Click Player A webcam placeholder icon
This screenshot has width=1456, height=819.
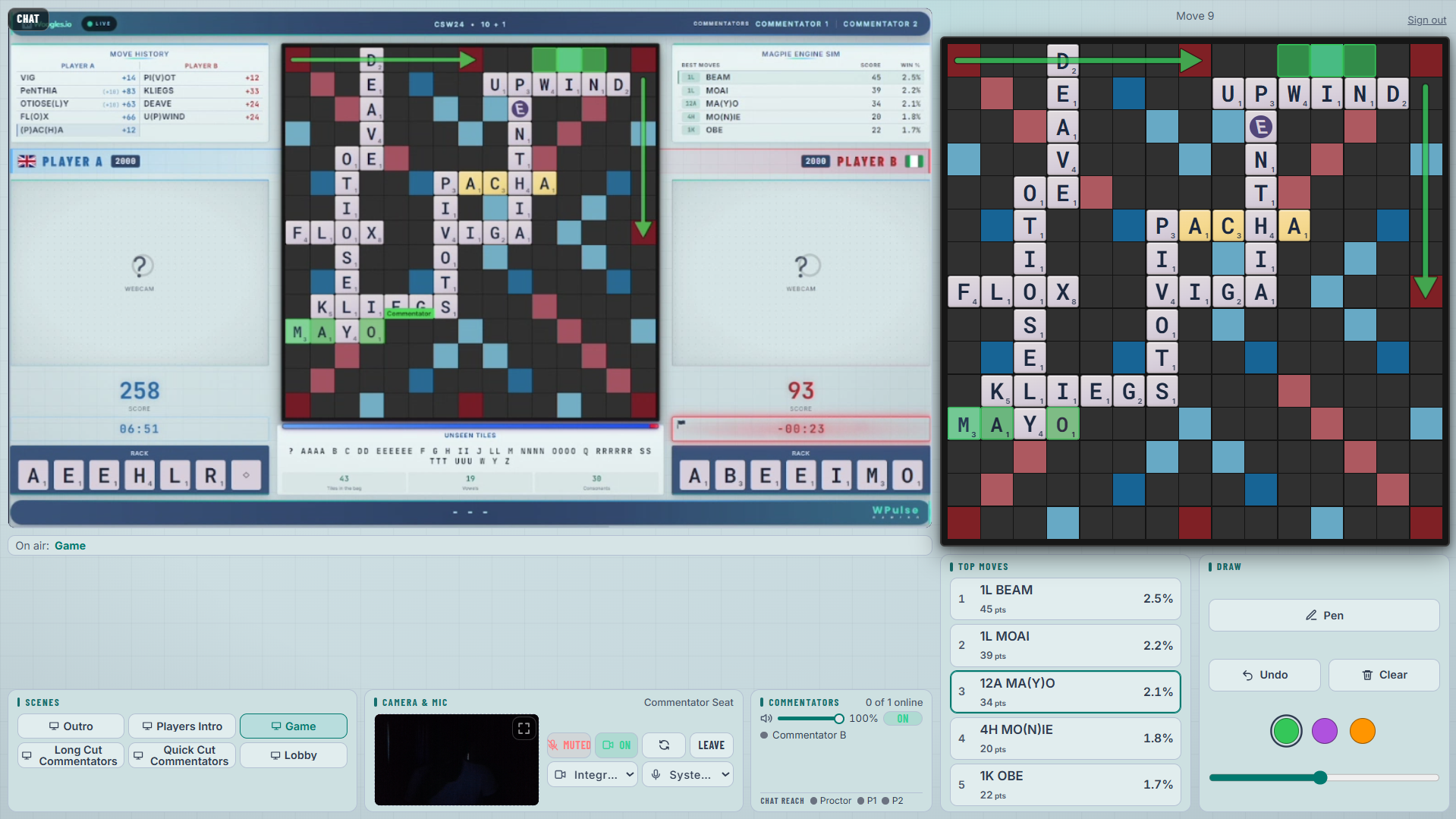[x=140, y=266]
